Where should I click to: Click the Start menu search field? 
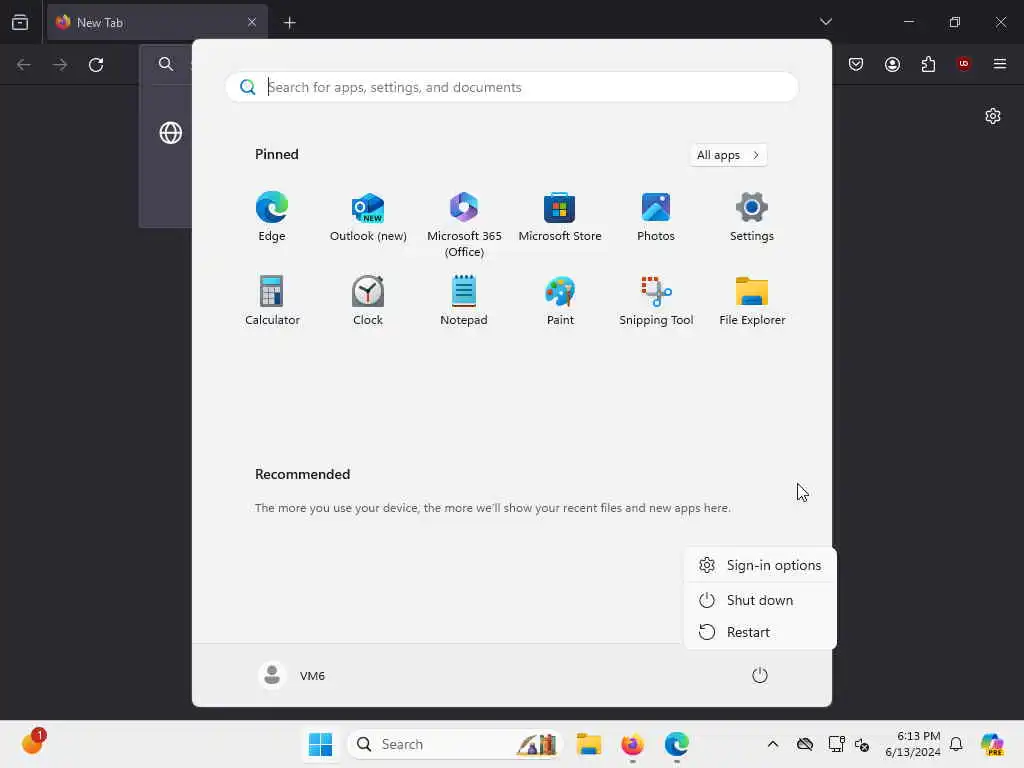point(511,87)
